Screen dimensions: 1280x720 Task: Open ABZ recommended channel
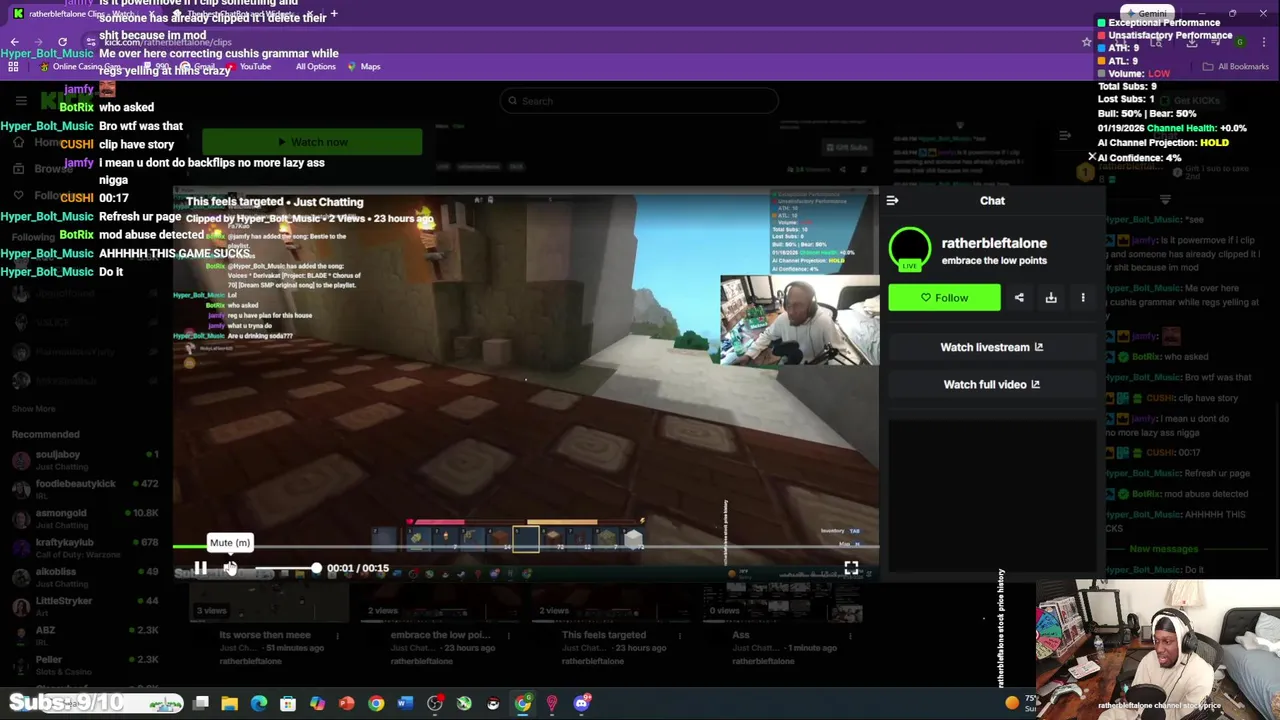point(85,636)
